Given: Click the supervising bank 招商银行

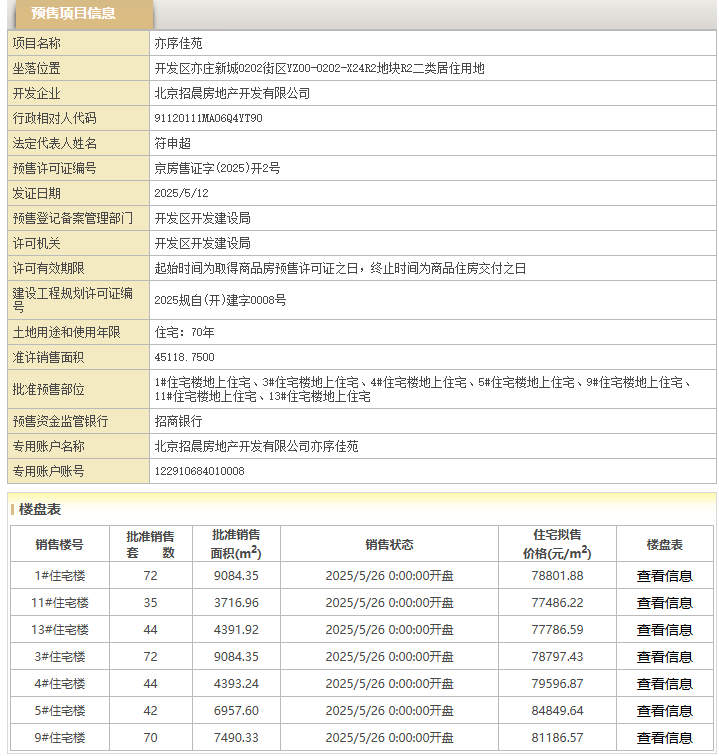Looking at the screenshot, I should (x=178, y=422).
